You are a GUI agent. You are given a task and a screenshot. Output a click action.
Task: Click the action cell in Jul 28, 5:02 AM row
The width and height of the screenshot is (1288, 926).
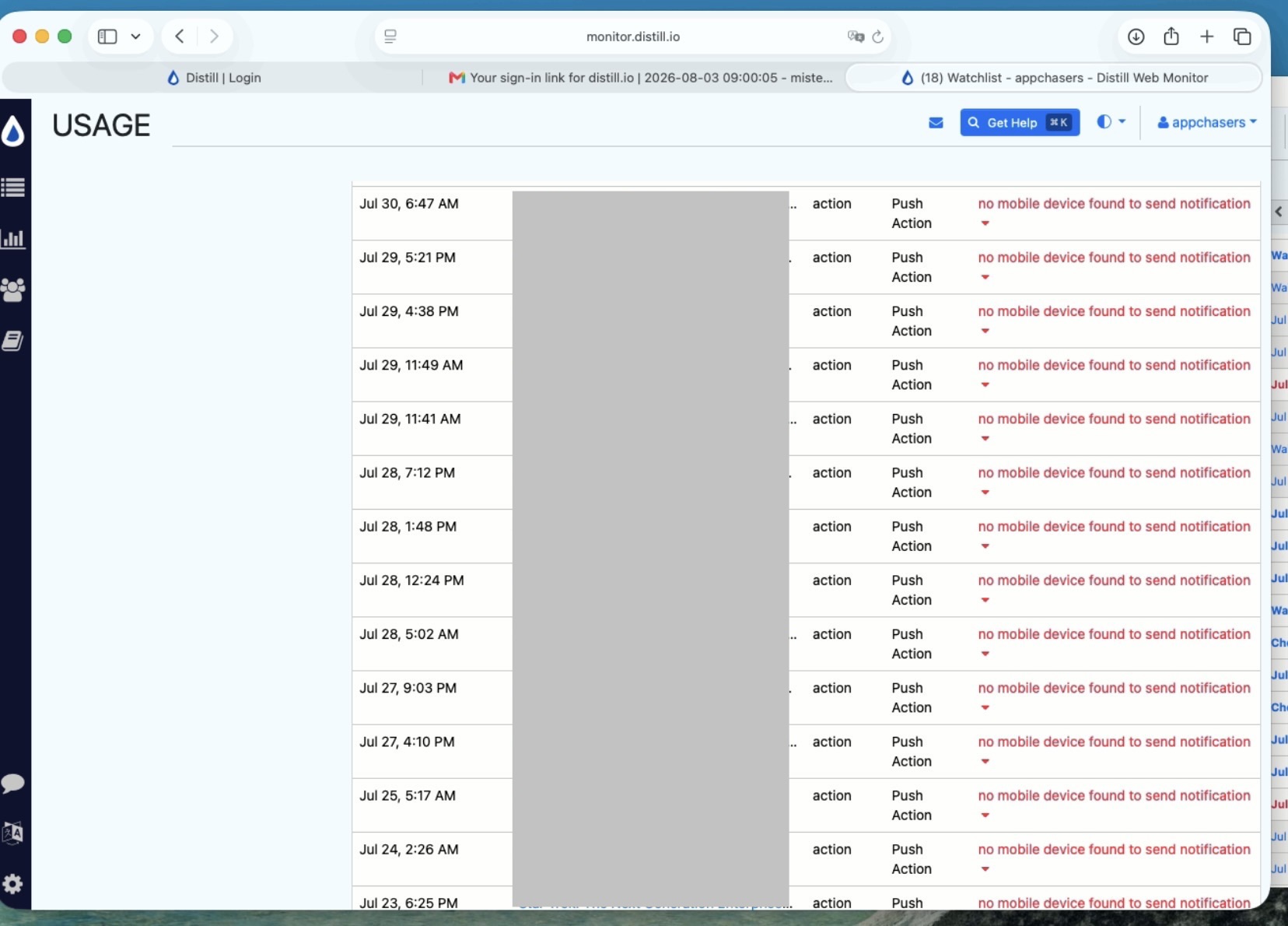832,634
